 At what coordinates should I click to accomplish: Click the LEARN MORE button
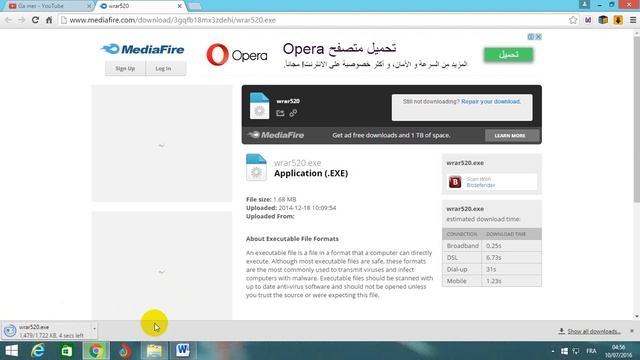point(512,136)
